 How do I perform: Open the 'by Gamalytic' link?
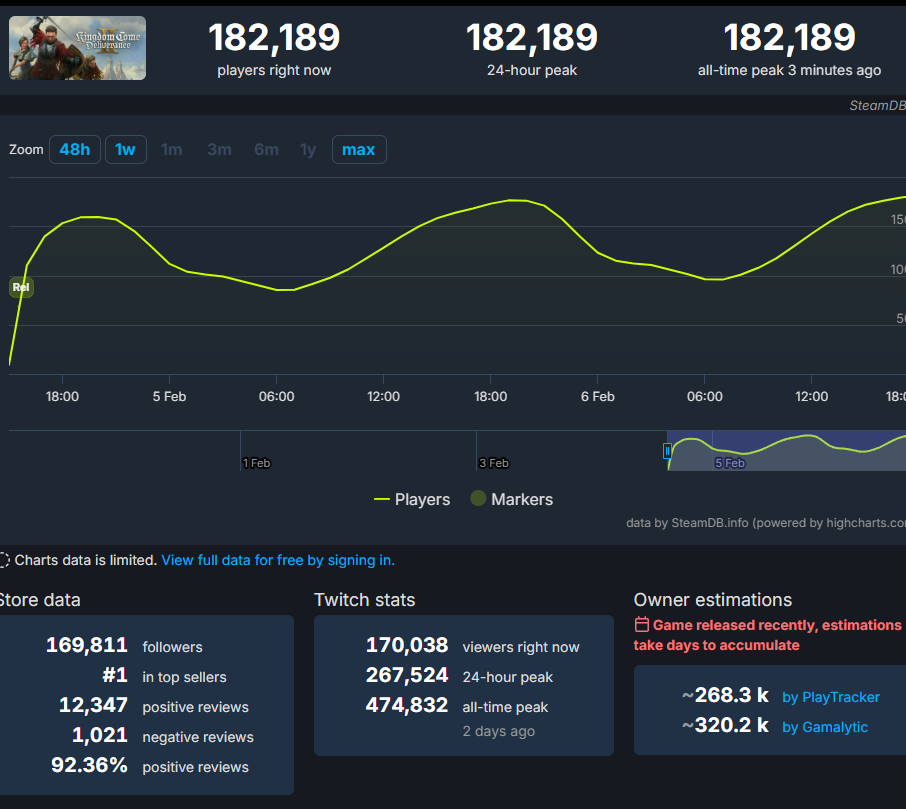(825, 727)
